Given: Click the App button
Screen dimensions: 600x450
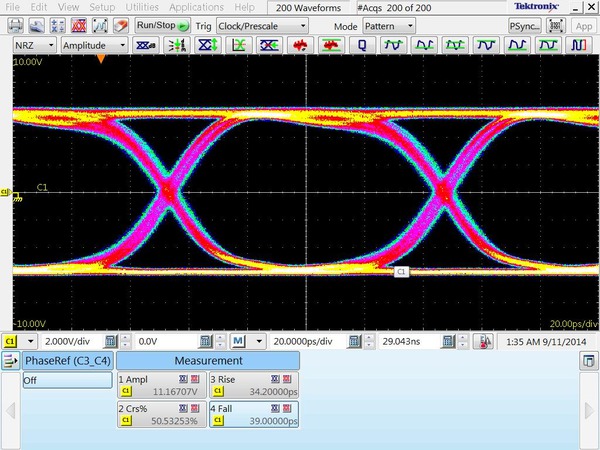Looking at the screenshot, I should (x=584, y=26).
